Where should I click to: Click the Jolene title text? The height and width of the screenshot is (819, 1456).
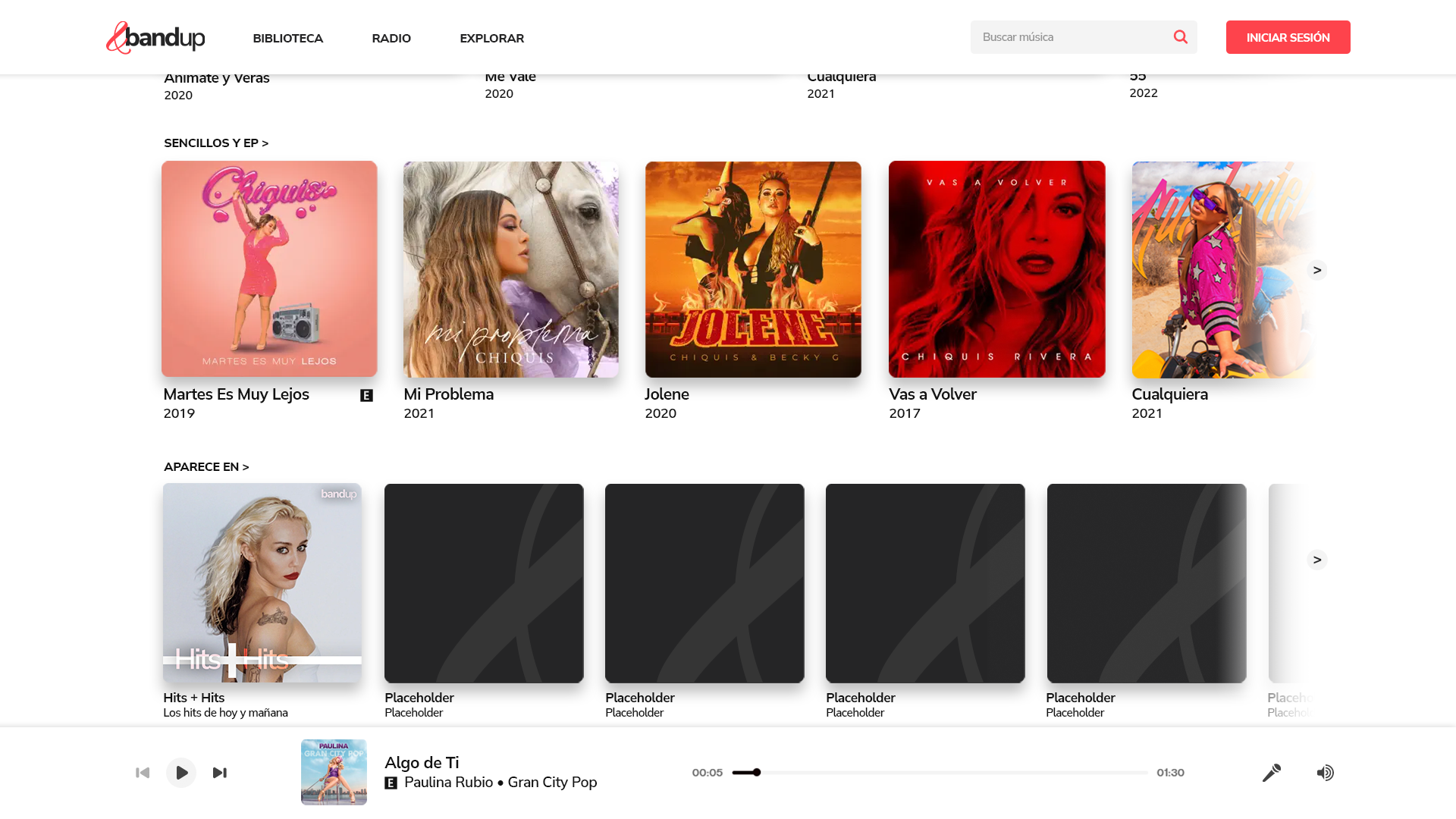click(x=667, y=395)
